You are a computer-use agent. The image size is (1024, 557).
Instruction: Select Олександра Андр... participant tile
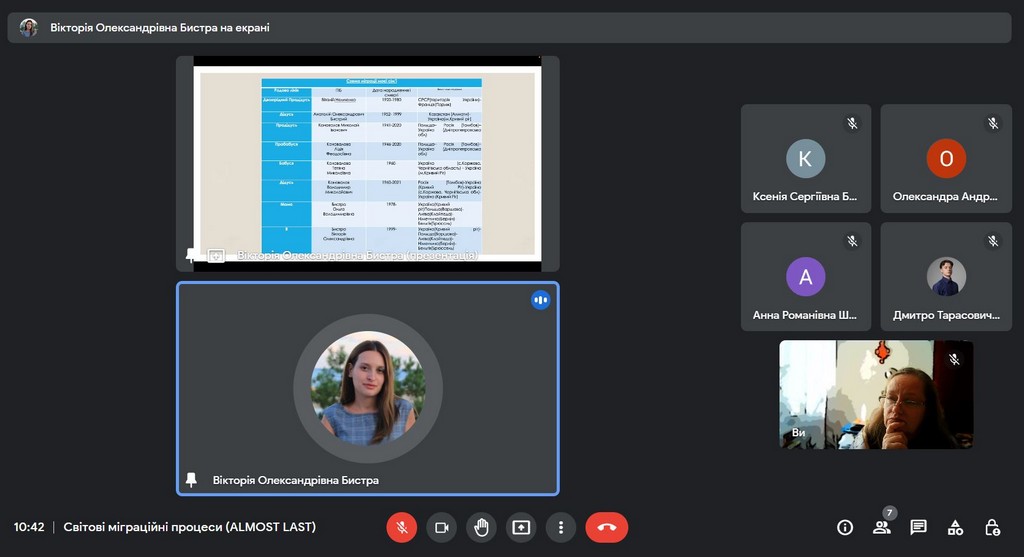click(945, 158)
